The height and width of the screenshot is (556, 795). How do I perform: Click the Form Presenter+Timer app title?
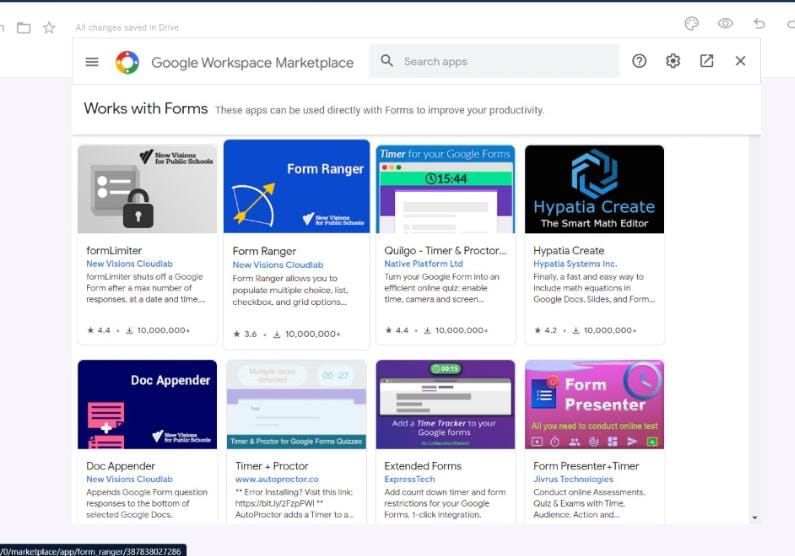click(586, 466)
